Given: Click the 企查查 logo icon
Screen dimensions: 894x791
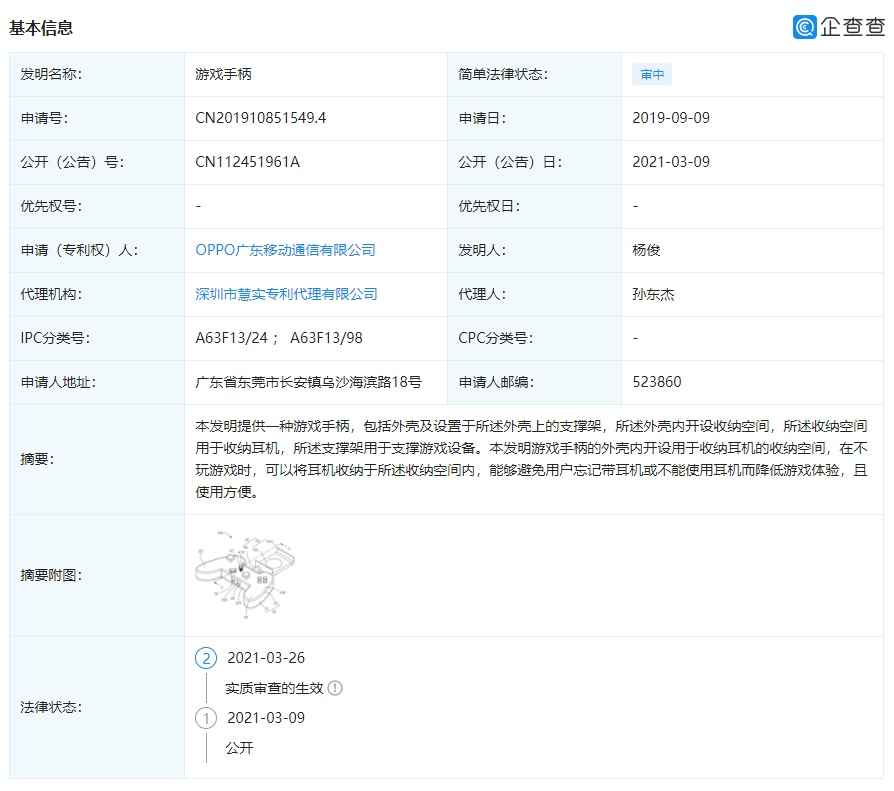Looking at the screenshot, I should click(805, 27).
